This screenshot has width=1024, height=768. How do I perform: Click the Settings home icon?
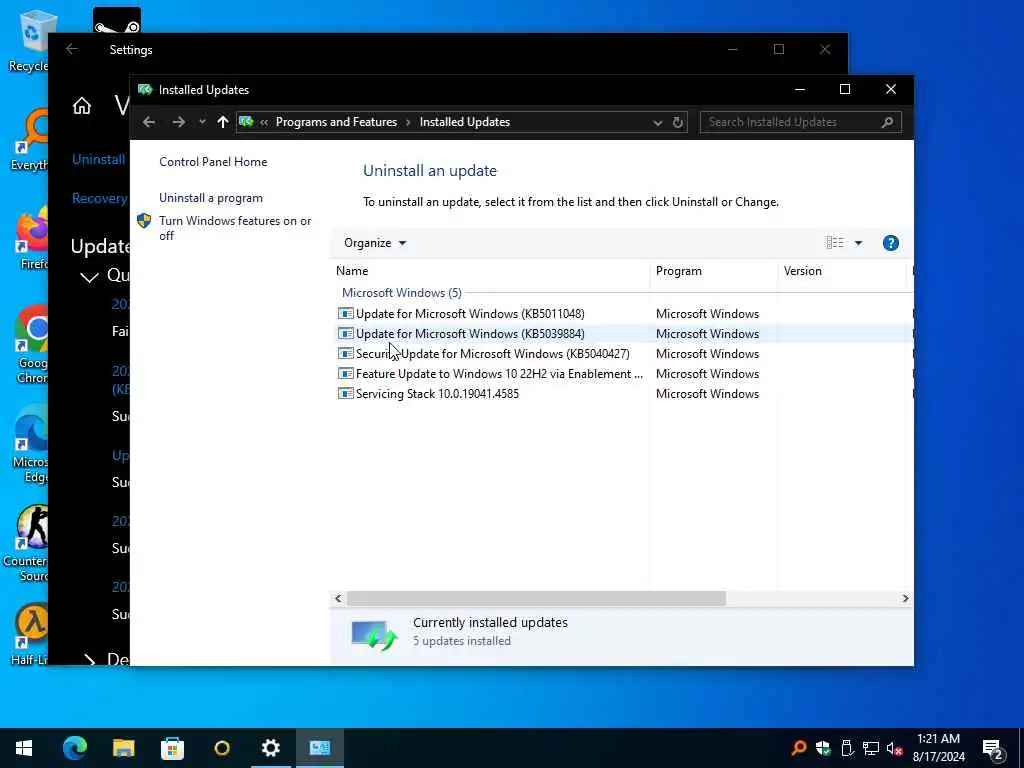click(x=82, y=106)
